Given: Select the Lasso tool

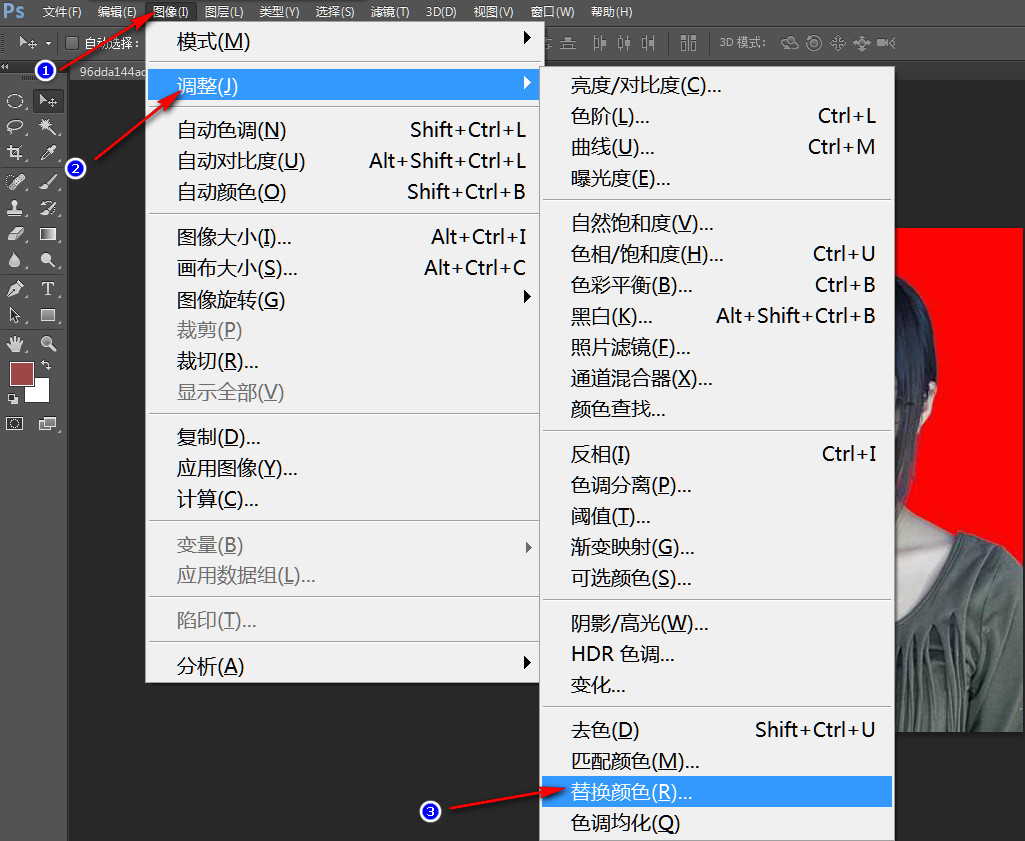Looking at the screenshot, I should [x=15, y=127].
